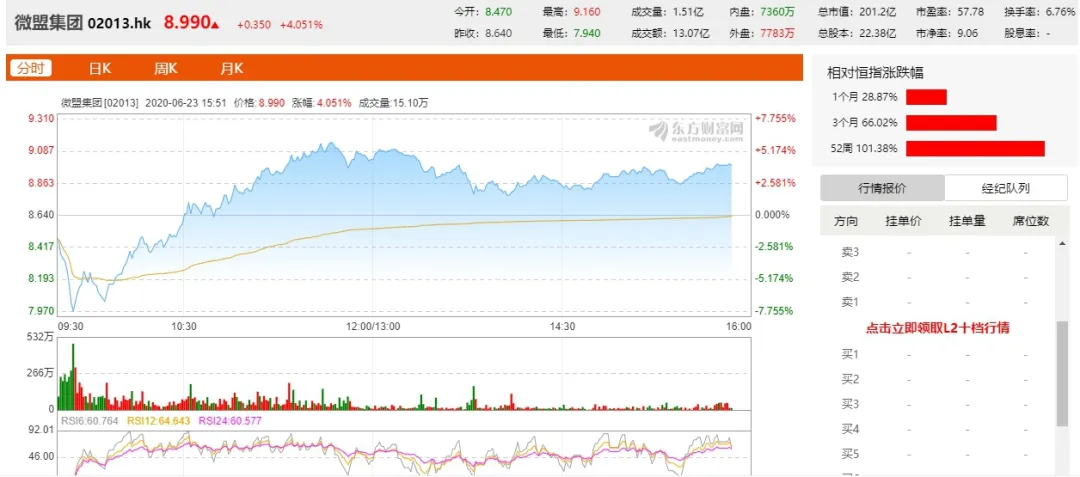The height and width of the screenshot is (477, 1080).
Task: Click the 3个月 66.02% red bar
Action: (951, 123)
